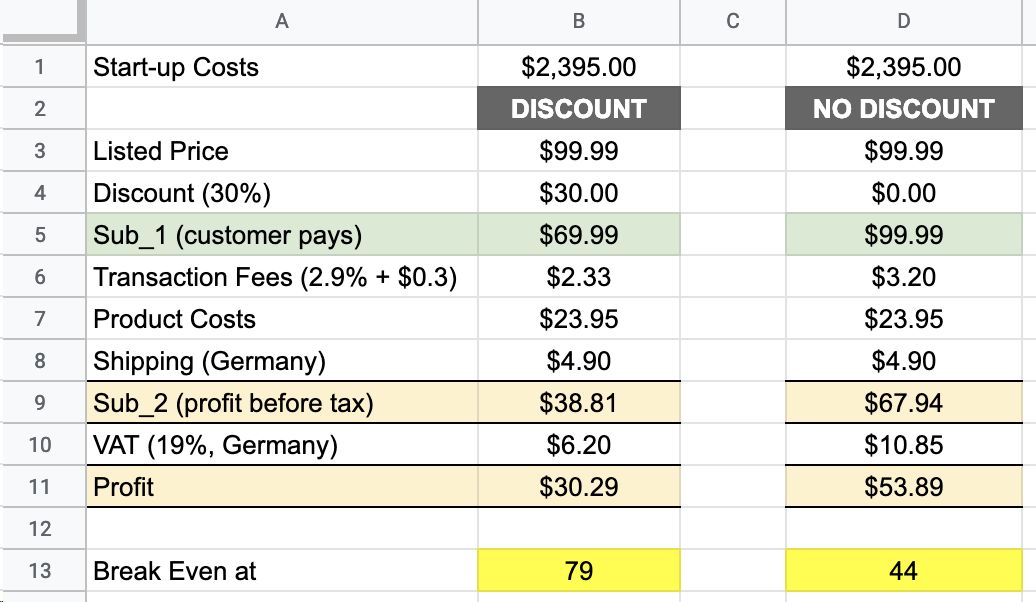Click the select-all corner box
Image resolution: width=1036 pixels, height=602 pixels.
click(x=42, y=21)
